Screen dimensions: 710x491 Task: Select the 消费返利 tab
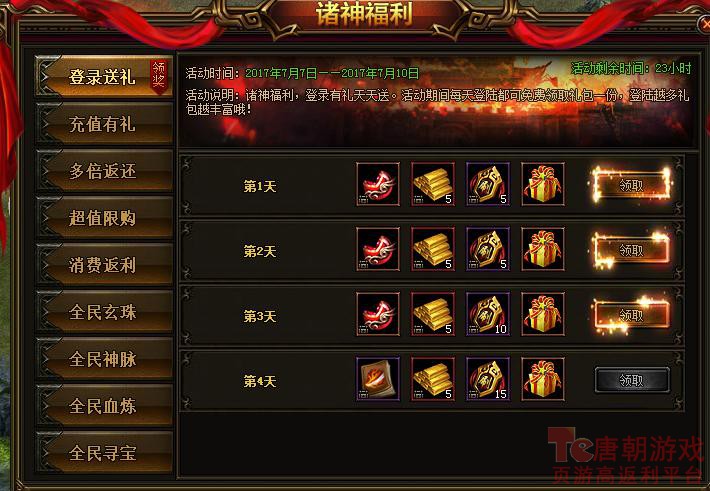point(104,265)
